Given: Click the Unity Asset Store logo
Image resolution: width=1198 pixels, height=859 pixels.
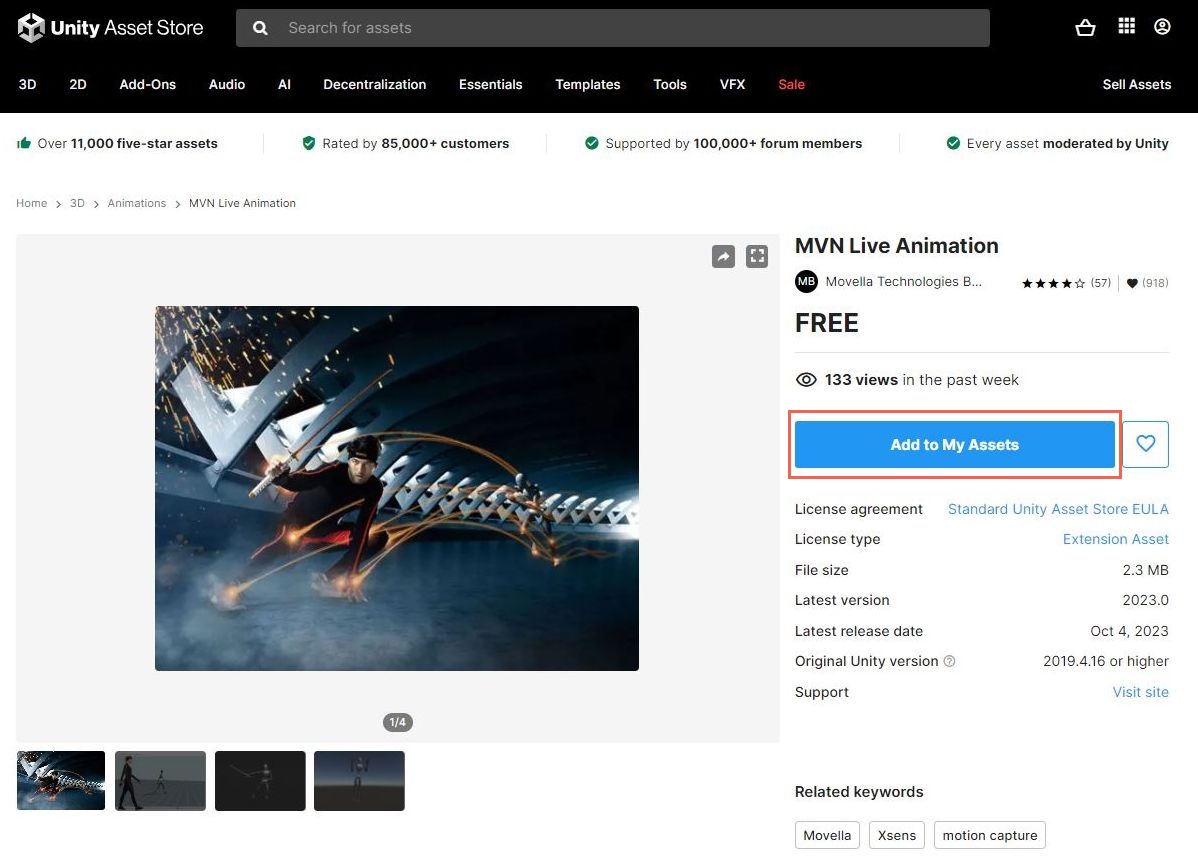Looking at the screenshot, I should 110,27.
